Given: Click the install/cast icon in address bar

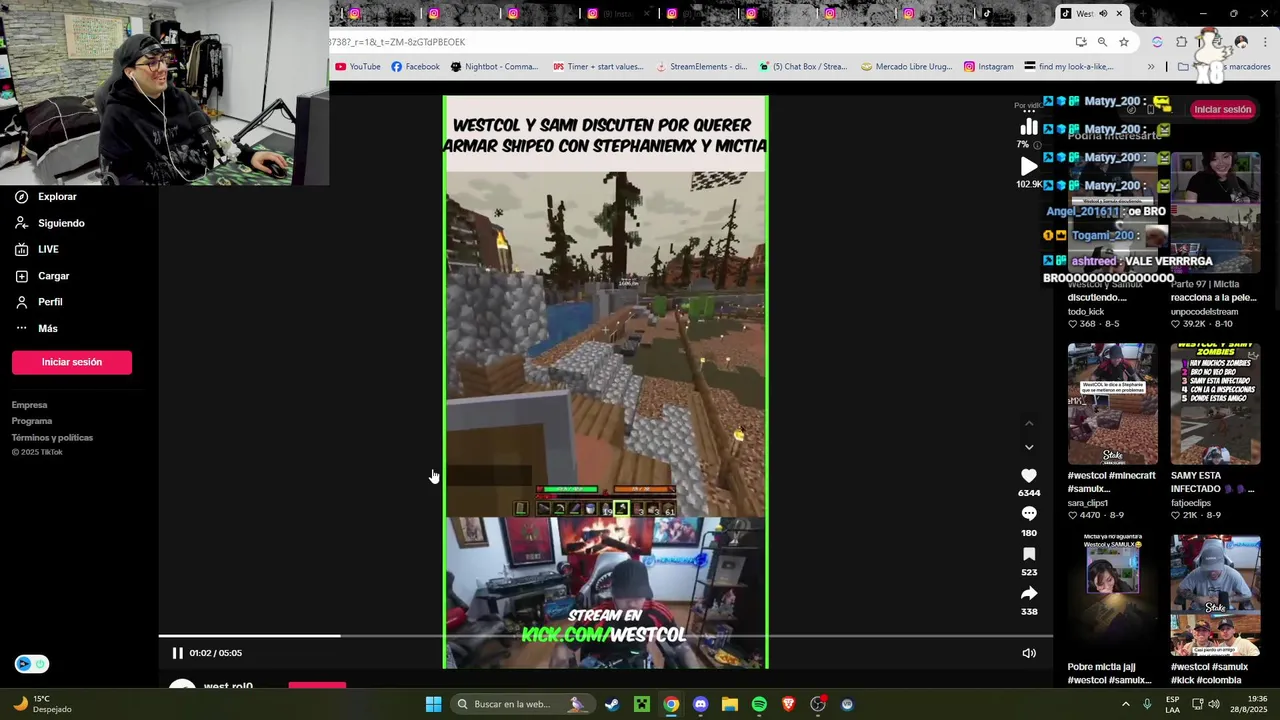Looking at the screenshot, I should tap(1081, 42).
